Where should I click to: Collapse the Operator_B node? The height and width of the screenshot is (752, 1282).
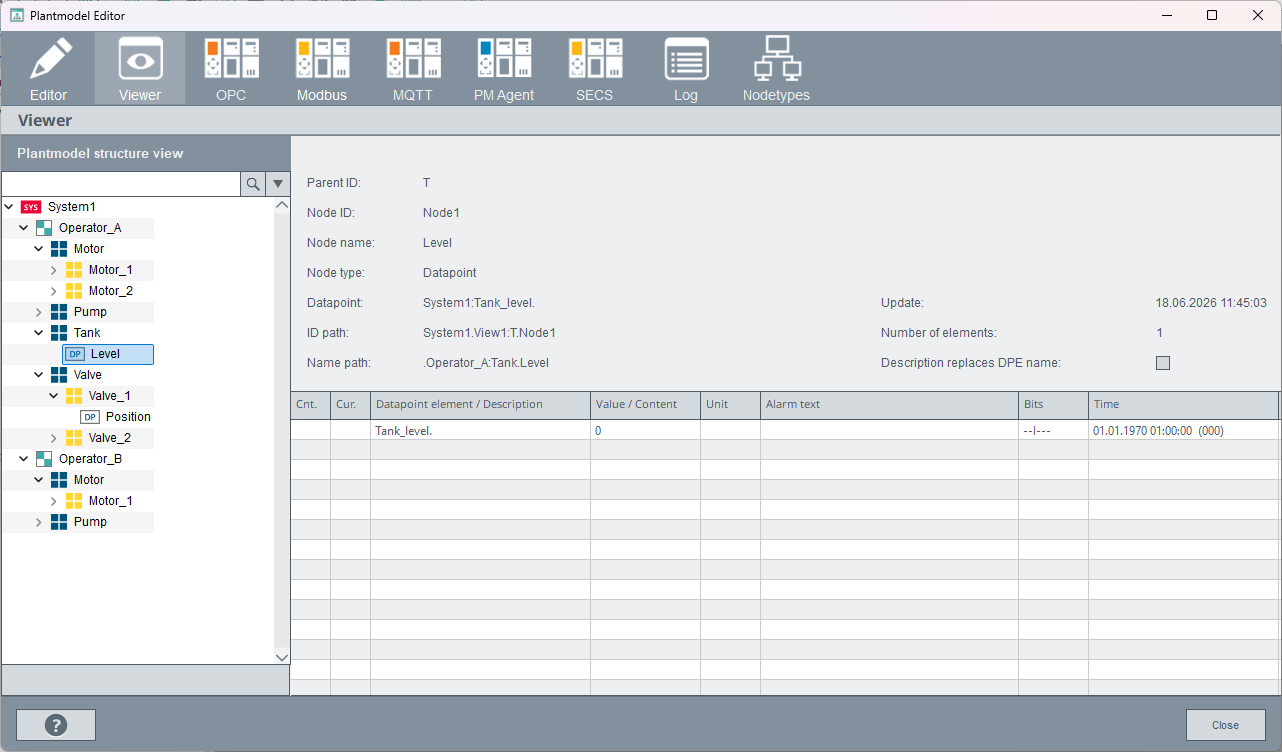[24, 459]
